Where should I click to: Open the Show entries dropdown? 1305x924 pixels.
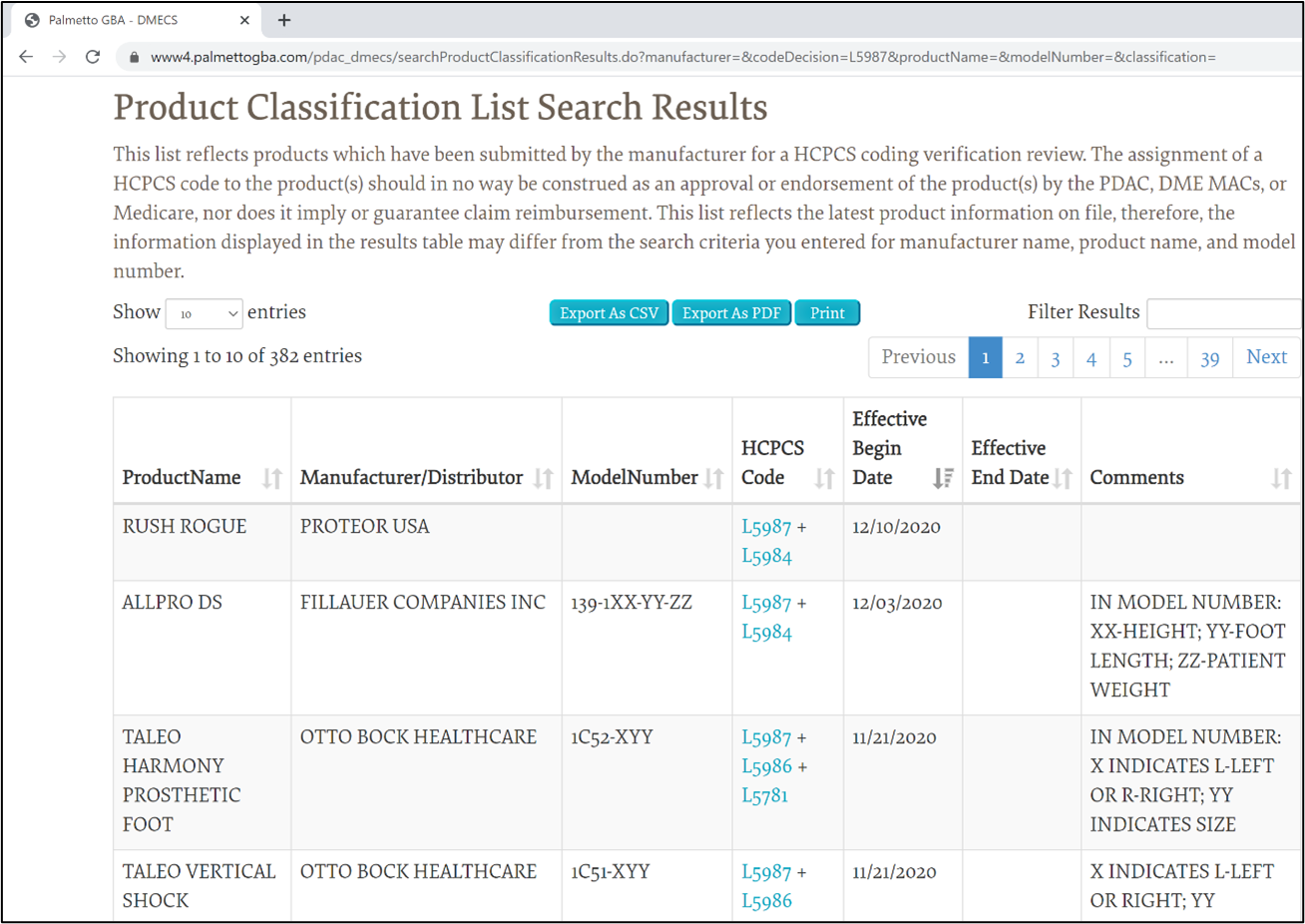(204, 313)
